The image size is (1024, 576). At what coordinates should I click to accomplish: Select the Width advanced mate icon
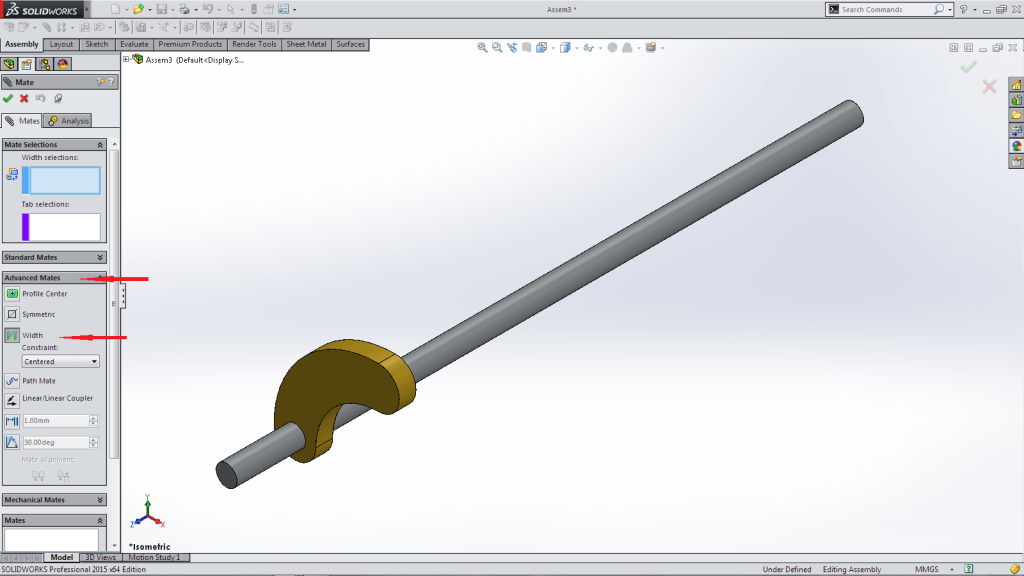[x=12, y=336]
